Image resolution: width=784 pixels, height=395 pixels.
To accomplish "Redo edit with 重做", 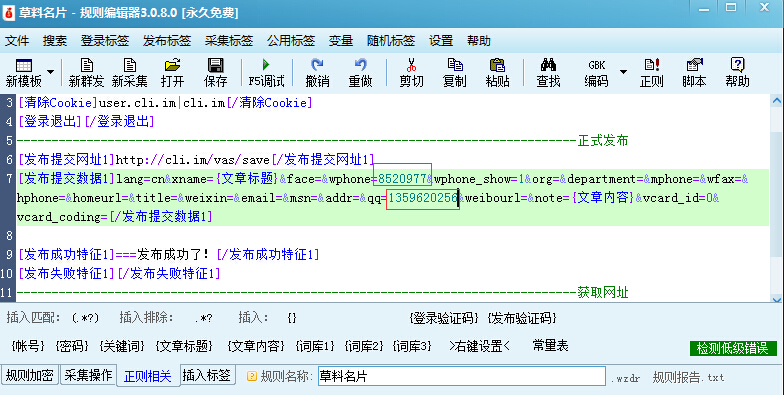I will pyautogui.click(x=360, y=72).
